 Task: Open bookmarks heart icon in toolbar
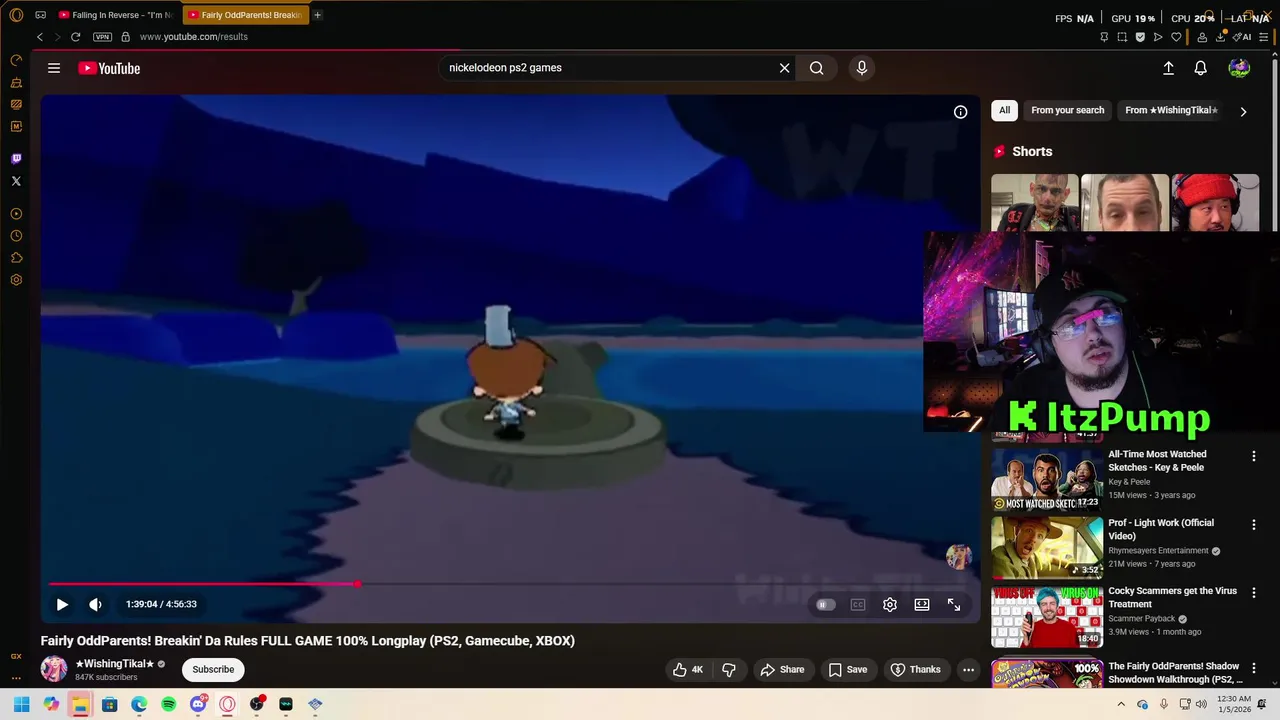click(1176, 37)
